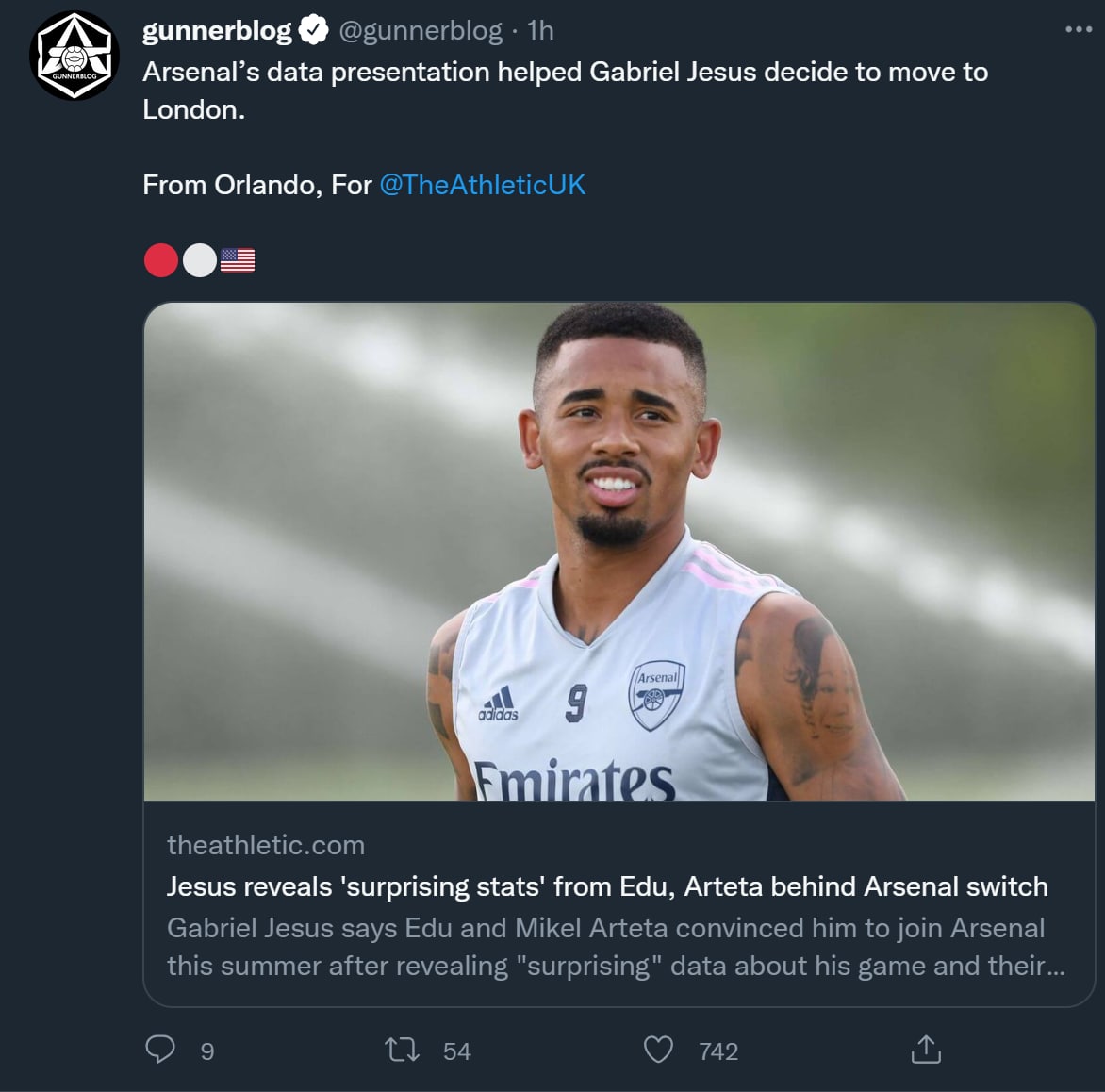Open the Gabriel Jesus article photo
Image resolution: width=1105 pixels, height=1092 pixels.
(618, 552)
